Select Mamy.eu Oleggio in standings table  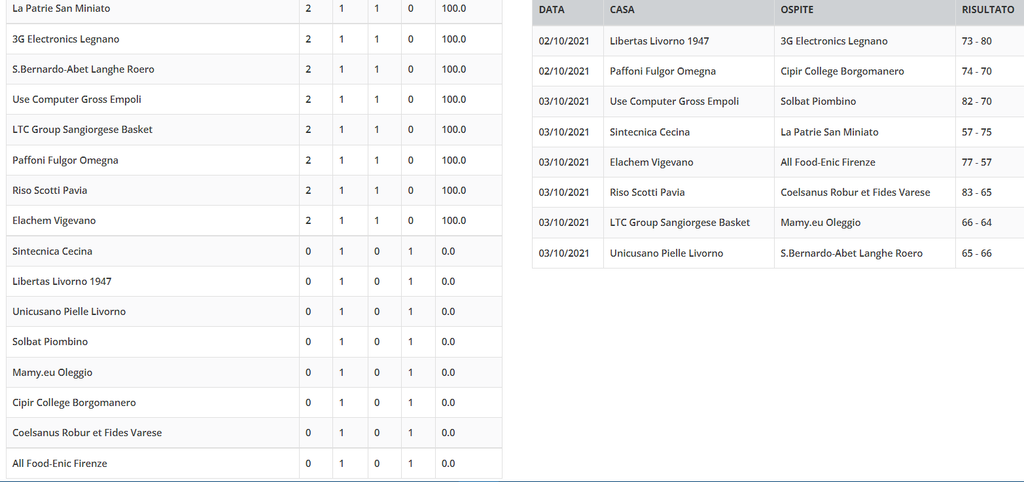tap(52, 372)
